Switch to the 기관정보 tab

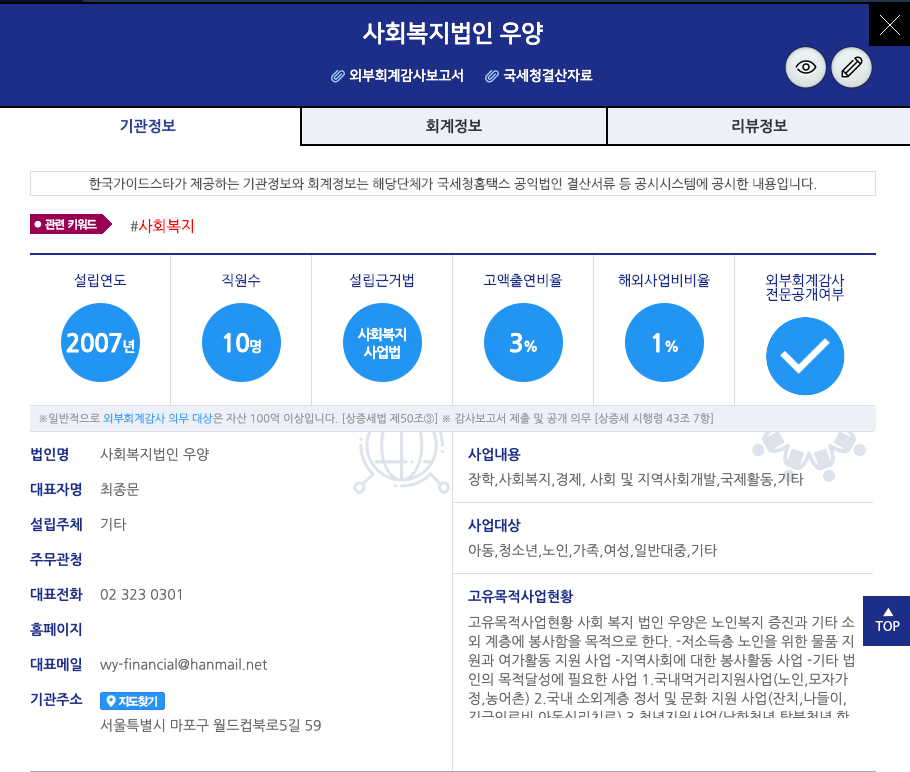pyautogui.click(x=150, y=126)
